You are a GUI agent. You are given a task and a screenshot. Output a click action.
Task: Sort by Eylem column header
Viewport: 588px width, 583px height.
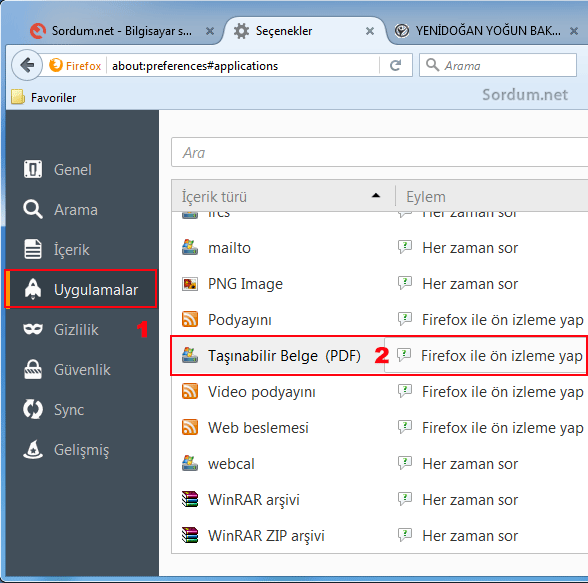[492, 196]
